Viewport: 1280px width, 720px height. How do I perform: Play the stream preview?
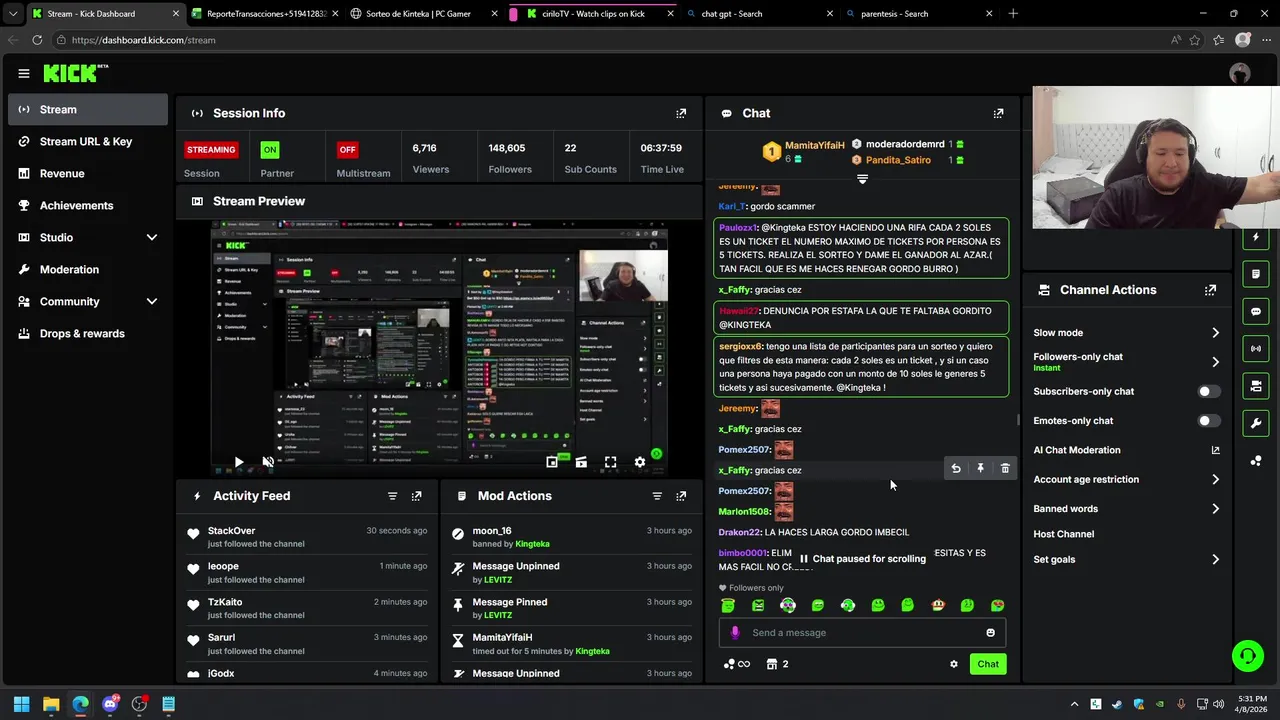point(238,462)
